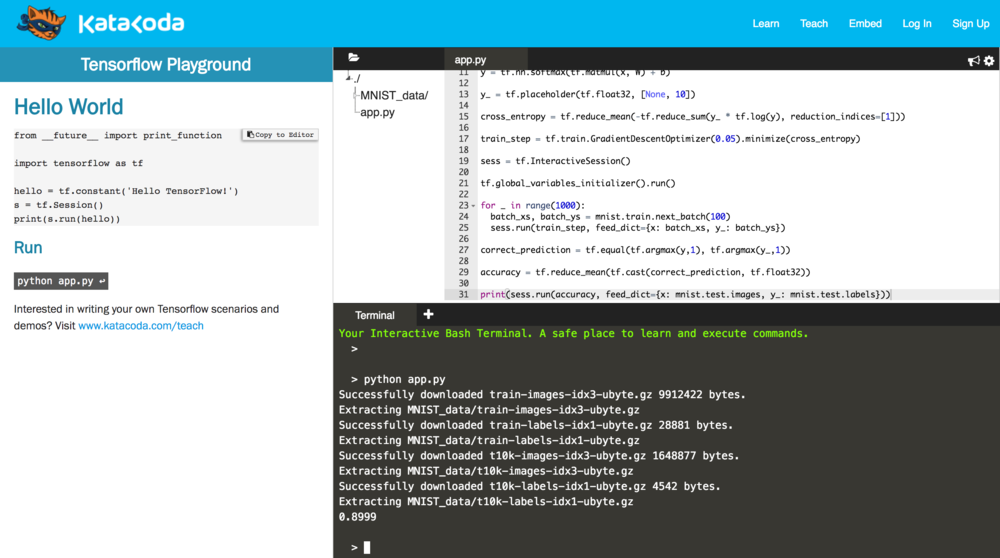This screenshot has width=1000, height=558.
Task: Run the python app.py command button
Action: pos(61,281)
